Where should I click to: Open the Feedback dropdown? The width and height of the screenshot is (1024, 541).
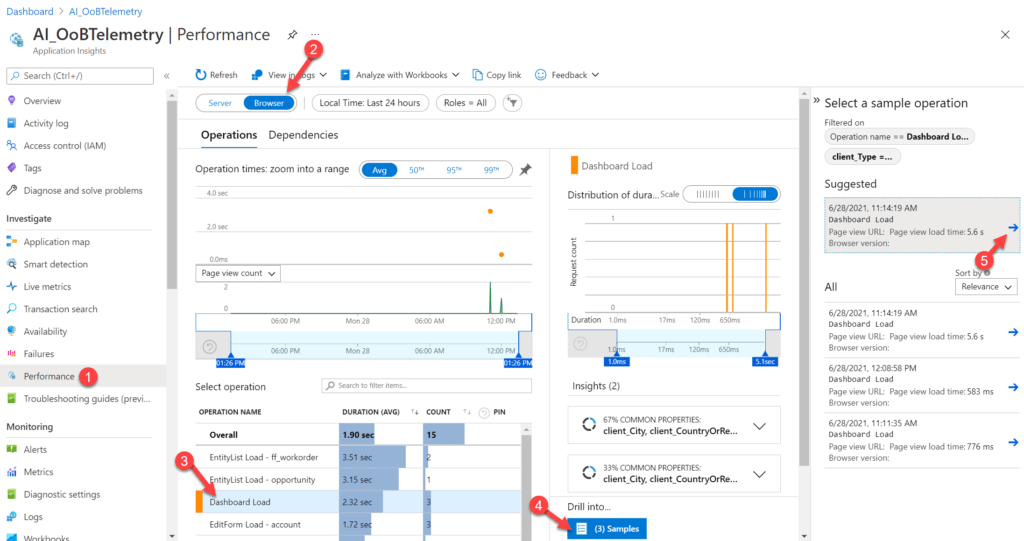(x=567, y=75)
